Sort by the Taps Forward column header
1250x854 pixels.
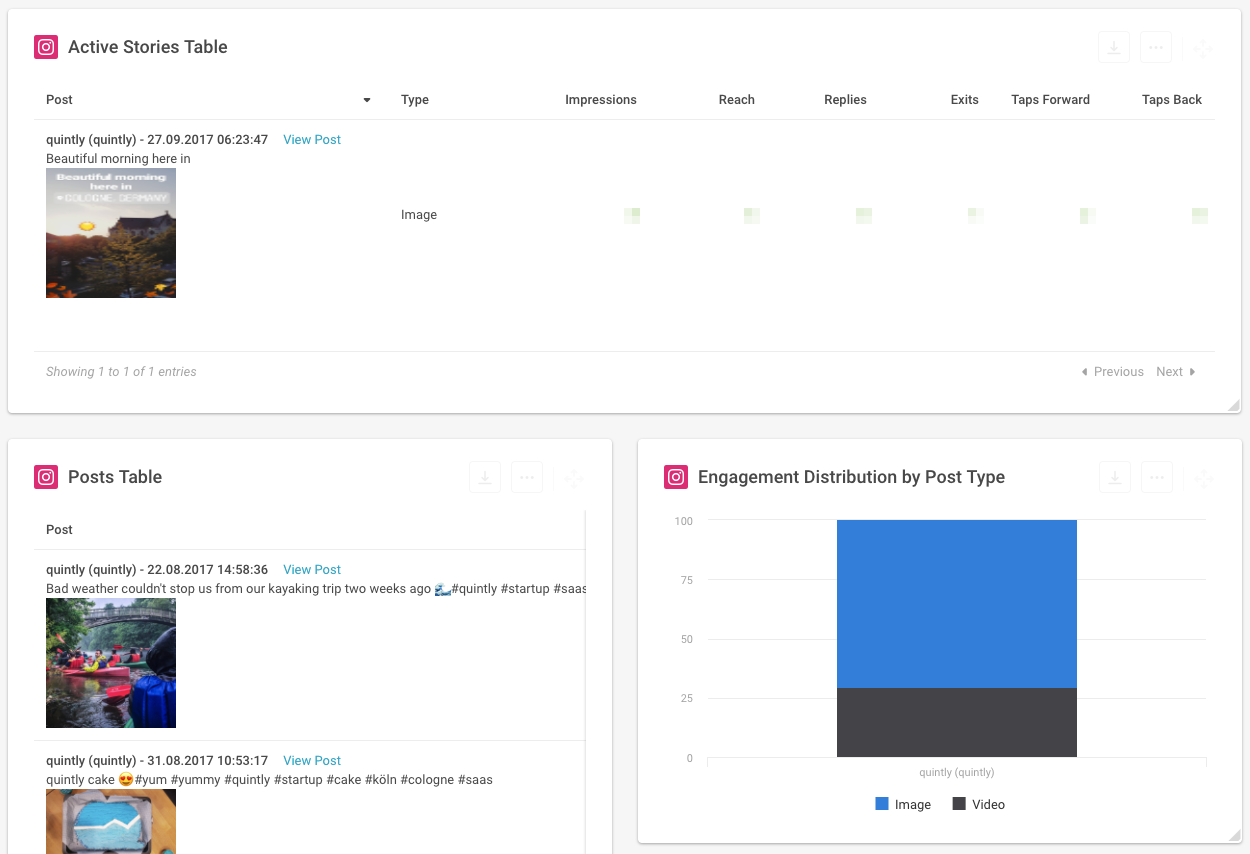coord(1051,100)
